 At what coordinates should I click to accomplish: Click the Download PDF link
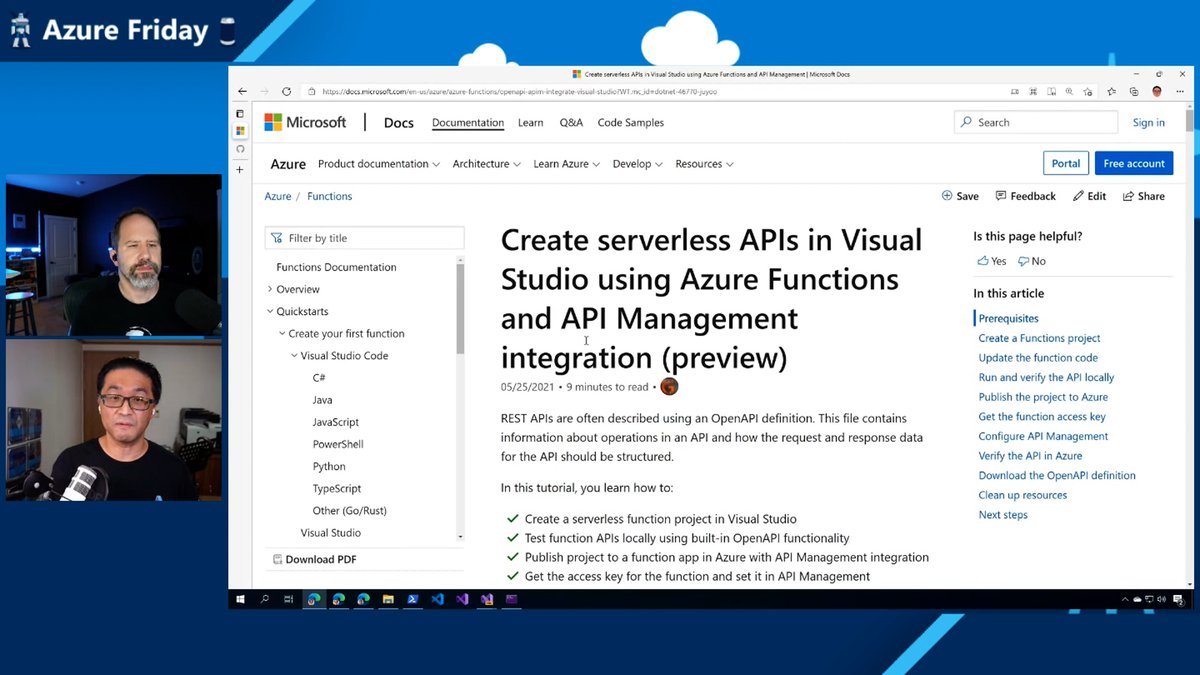point(321,559)
